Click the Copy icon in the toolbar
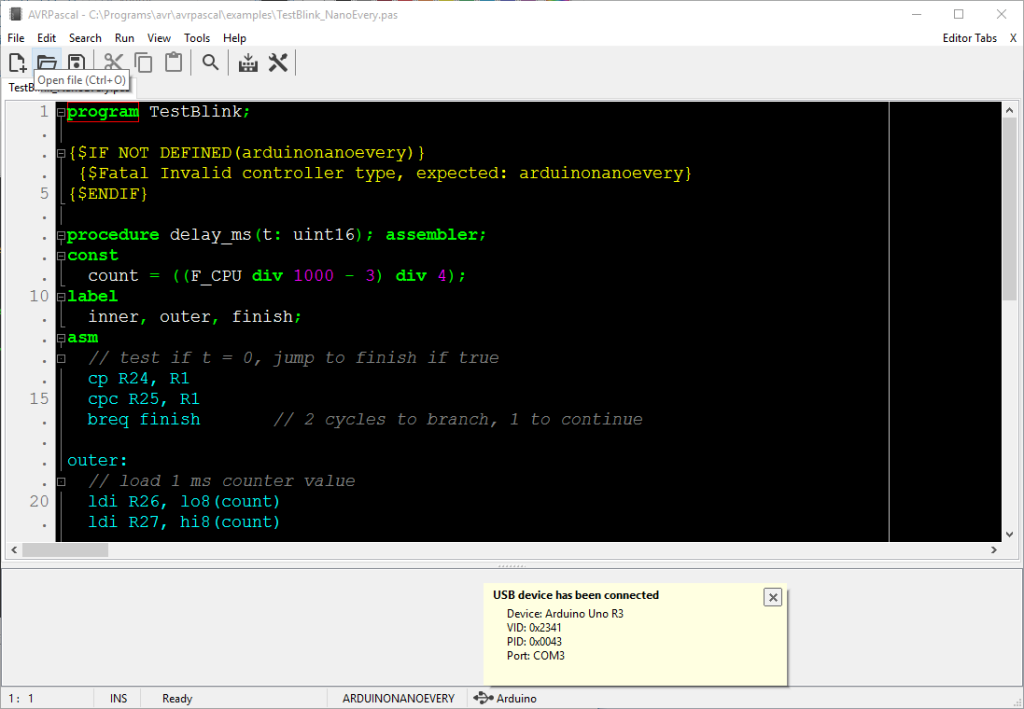 [144, 63]
